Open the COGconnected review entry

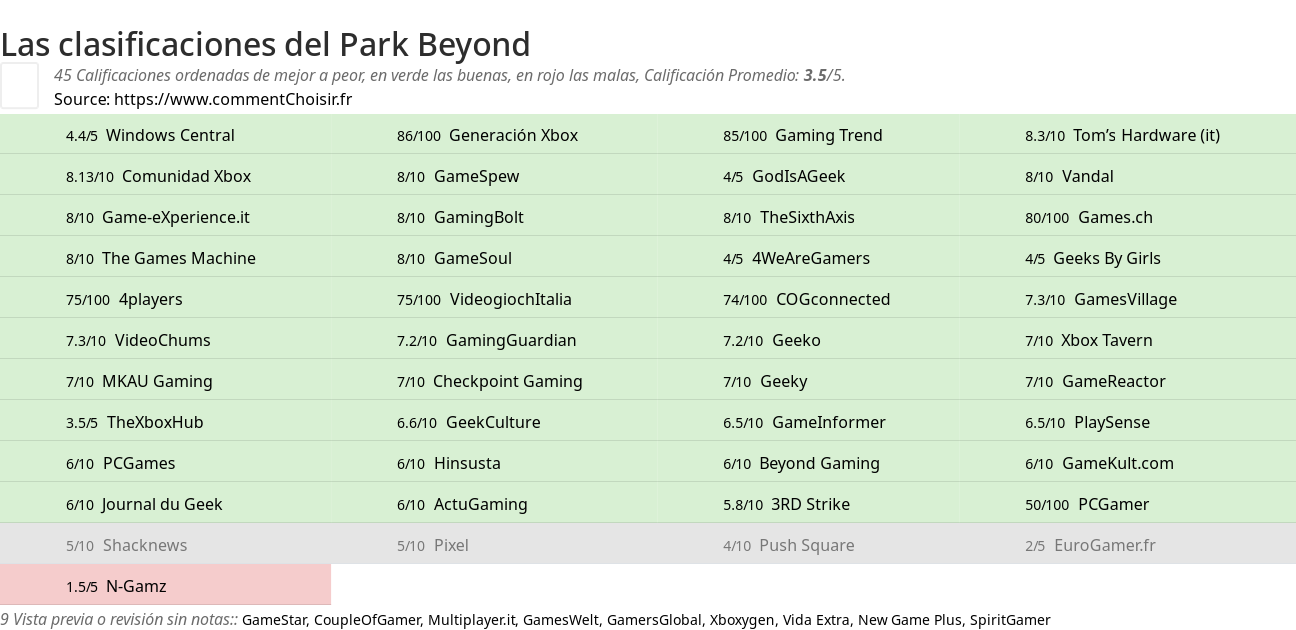point(806,299)
